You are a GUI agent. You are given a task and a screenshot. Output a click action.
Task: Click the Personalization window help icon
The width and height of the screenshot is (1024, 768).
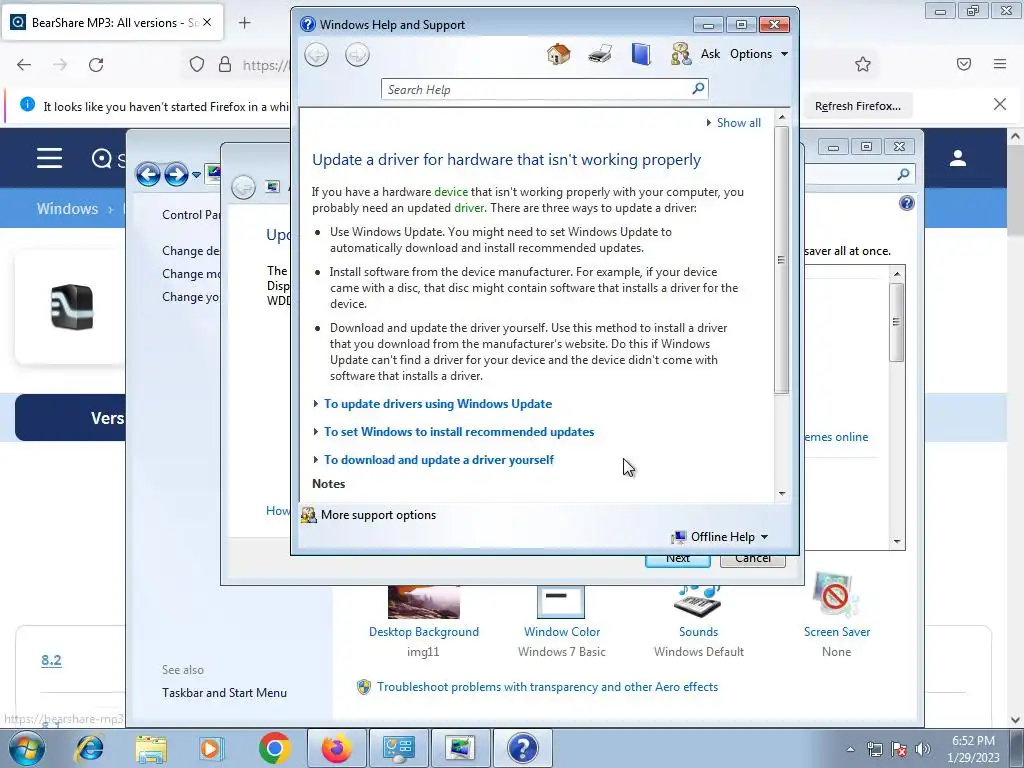pyautogui.click(x=906, y=203)
